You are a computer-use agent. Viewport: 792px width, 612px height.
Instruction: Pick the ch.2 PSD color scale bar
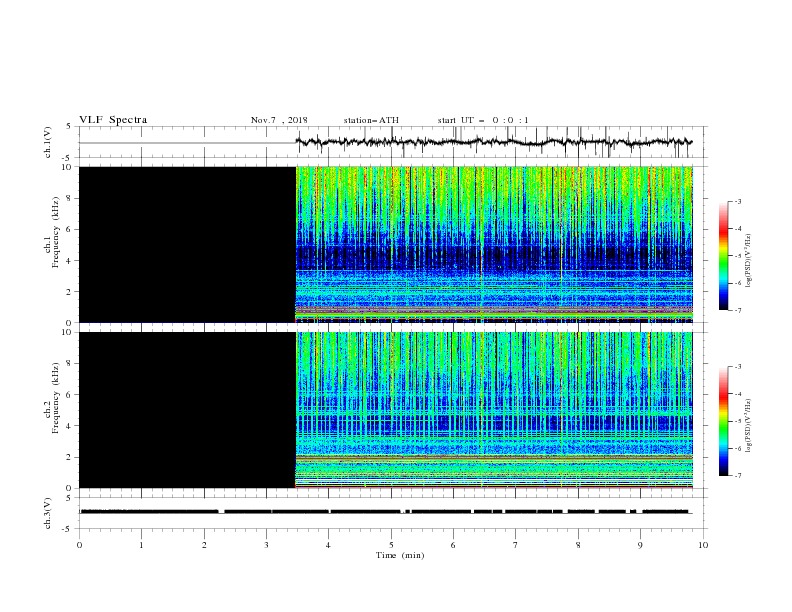pyautogui.click(x=723, y=421)
